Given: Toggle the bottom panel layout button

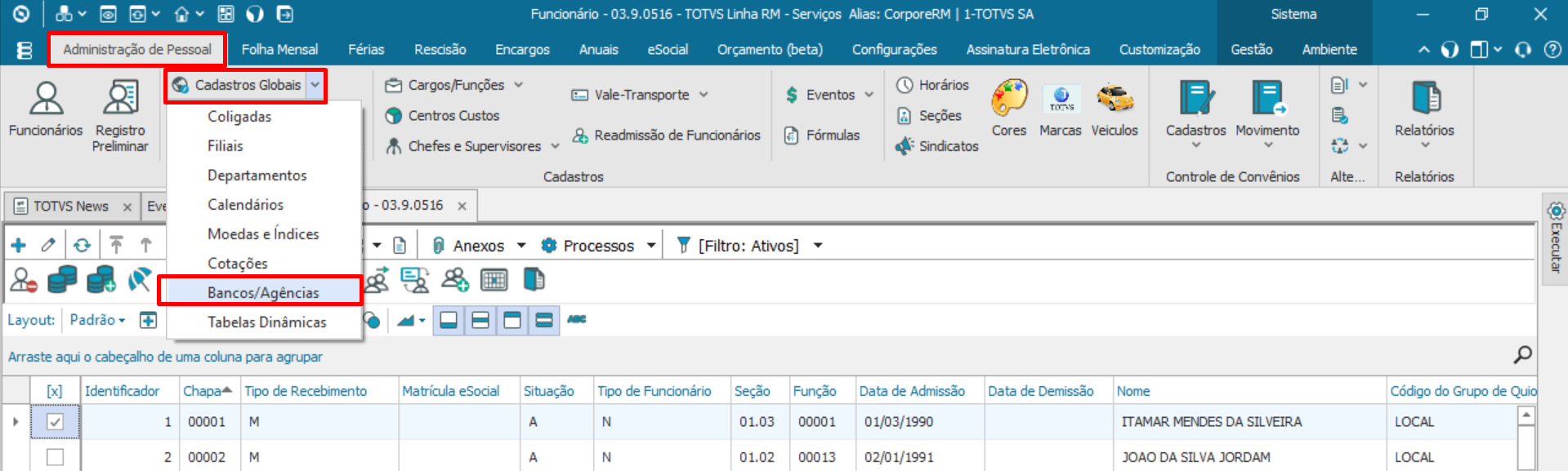Looking at the screenshot, I should [449, 320].
